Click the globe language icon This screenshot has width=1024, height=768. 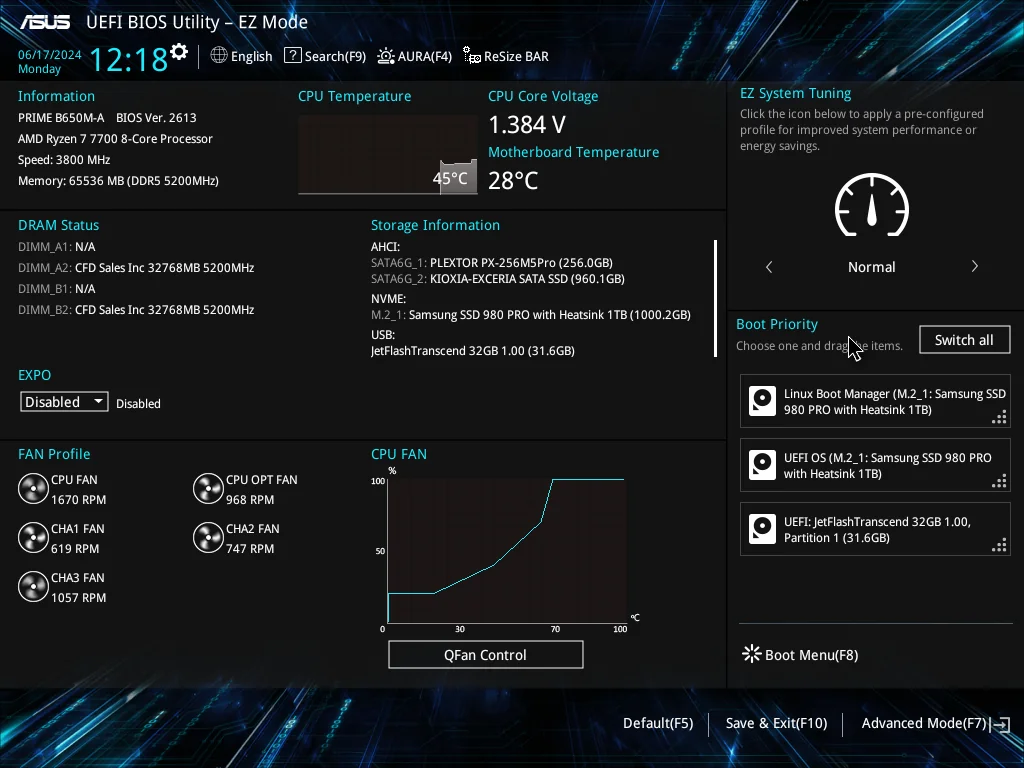coord(219,56)
